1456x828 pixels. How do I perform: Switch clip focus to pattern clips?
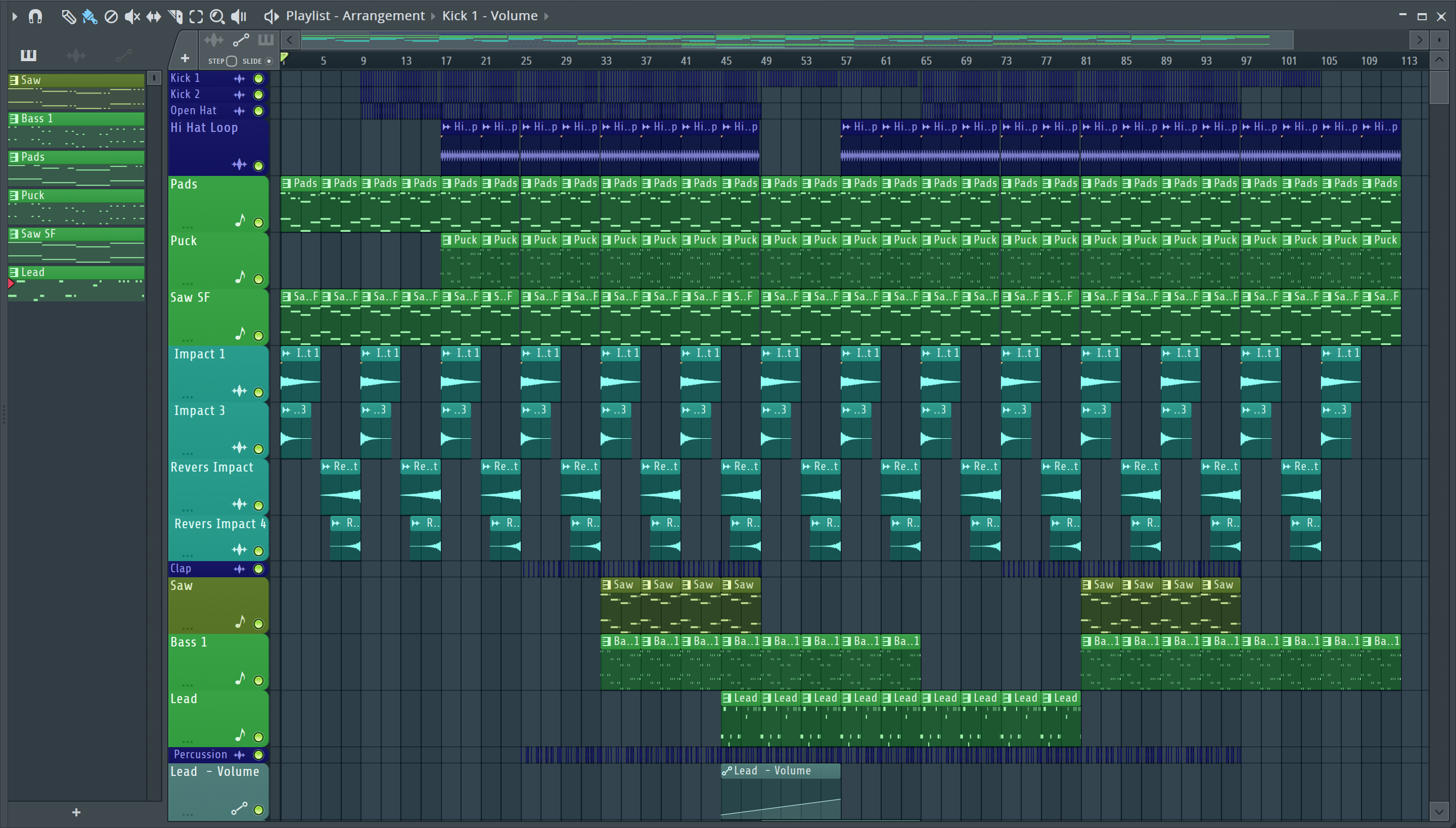pyautogui.click(x=265, y=40)
